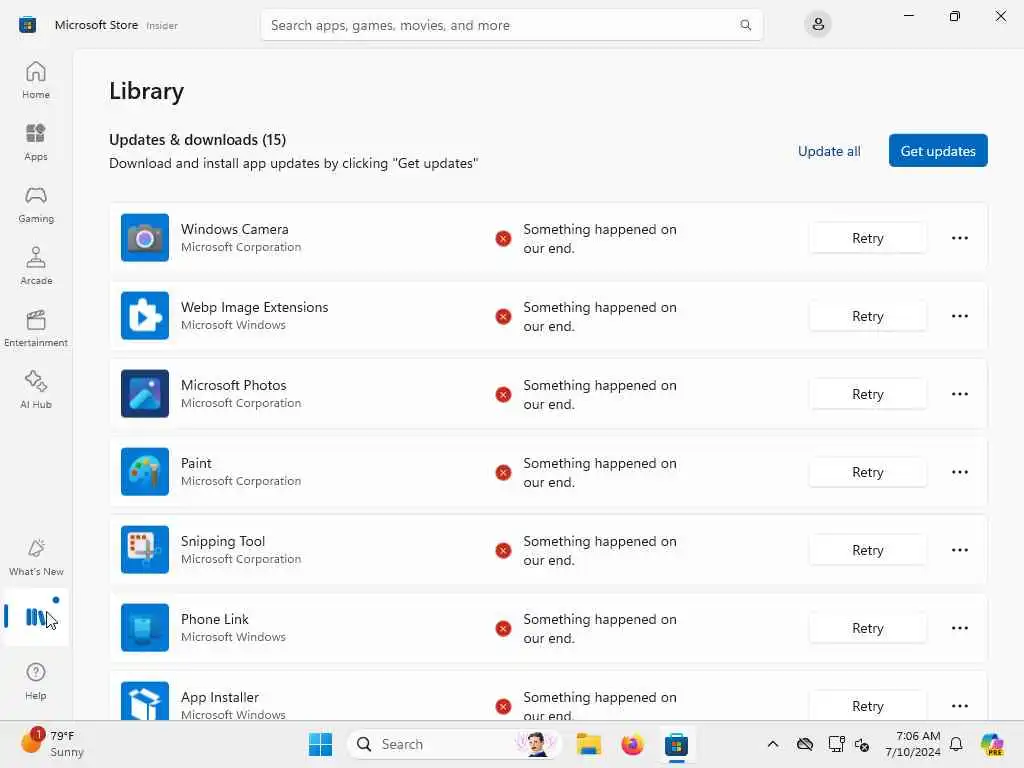
Task: Click the Microsoft Store logo icon
Action: point(27,25)
